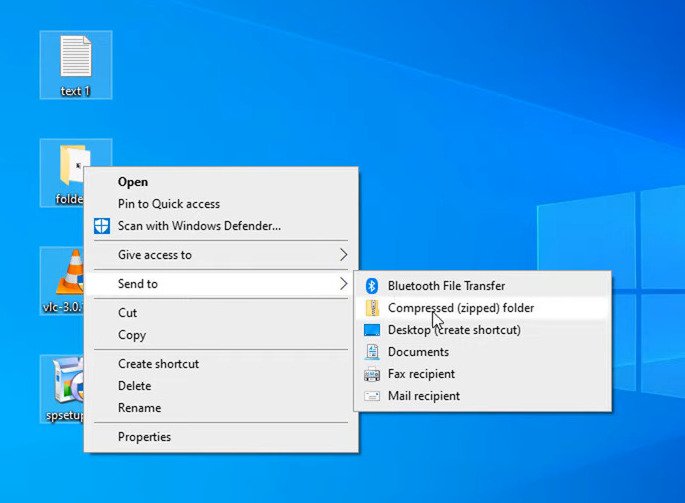Viewport: 685px width, 503px height.
Task: Expand the Send to submenu arrow
Action: 343,284
